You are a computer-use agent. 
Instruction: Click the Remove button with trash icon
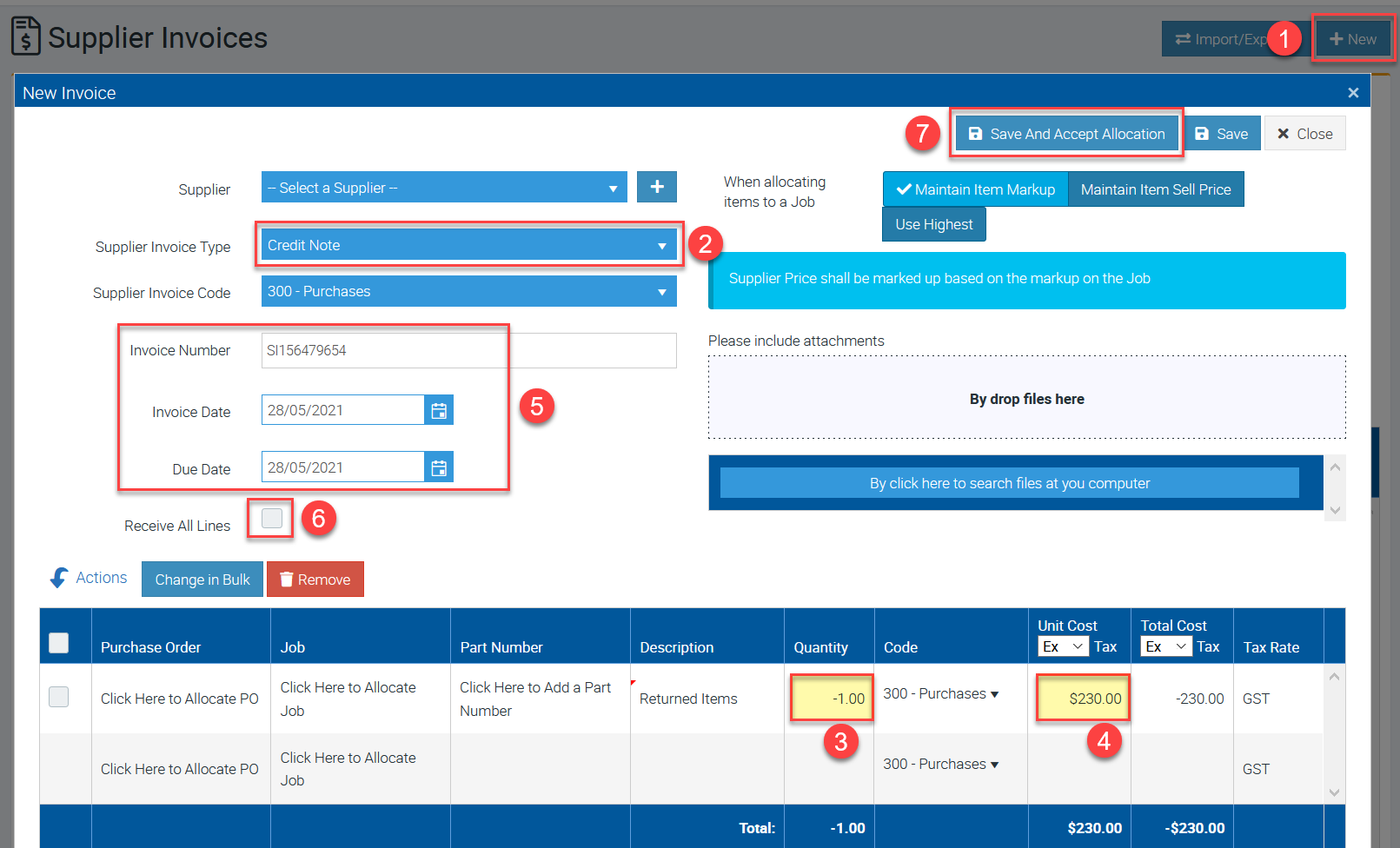pos(315,580)
